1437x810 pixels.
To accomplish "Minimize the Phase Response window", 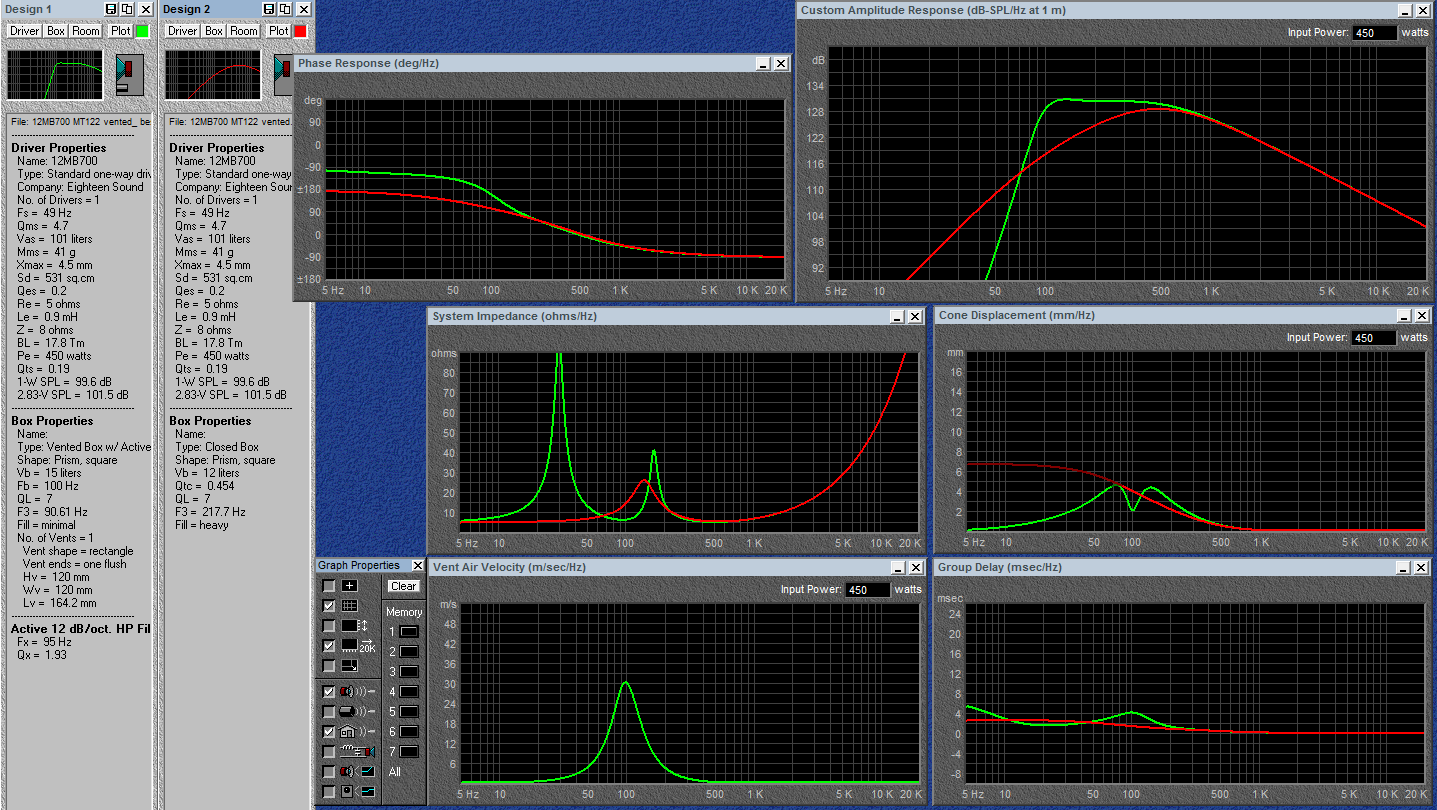I will coord(763,64).
